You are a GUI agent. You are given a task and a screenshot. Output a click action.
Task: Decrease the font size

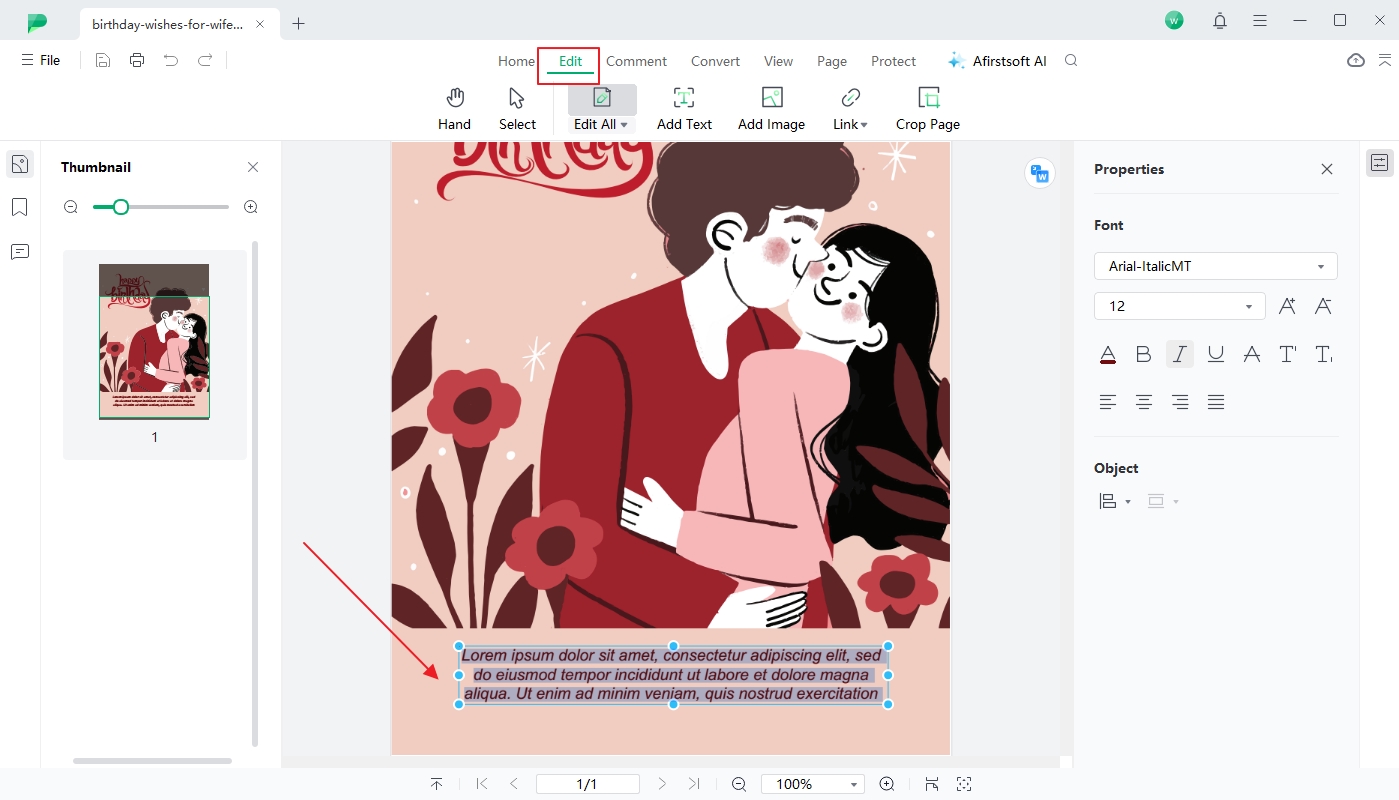click(x=1323, y=306)
